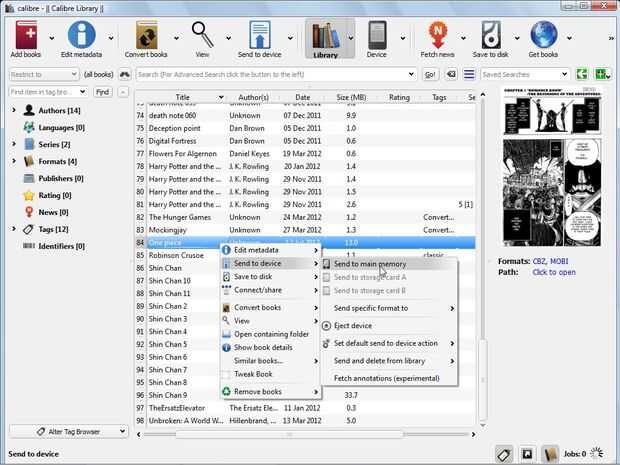This screenshot has height=465, width=620.
Task: Toggle the tag browser status bar icon
Action: tap(504, 454)
